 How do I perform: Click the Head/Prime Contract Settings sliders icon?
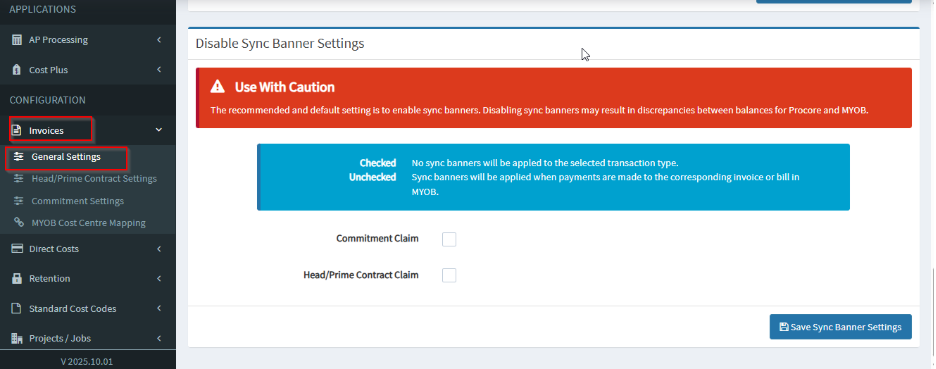(x=19, y=179)
